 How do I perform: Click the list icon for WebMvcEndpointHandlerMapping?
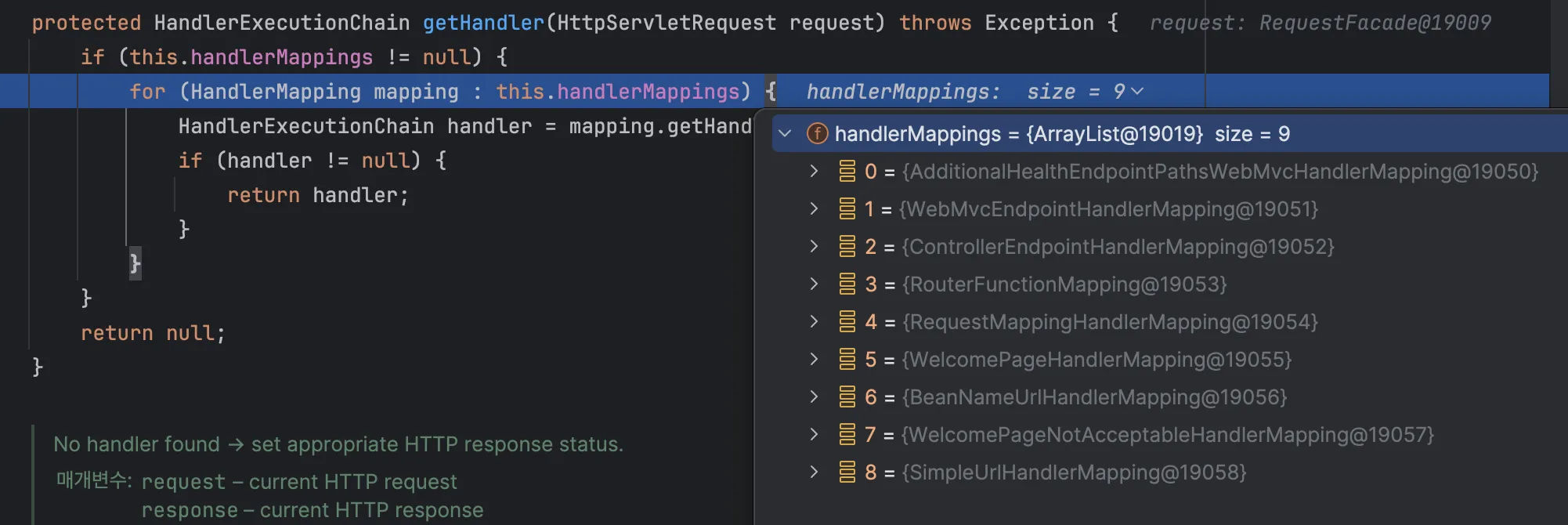pyautogui.click(x=847, y=209)
